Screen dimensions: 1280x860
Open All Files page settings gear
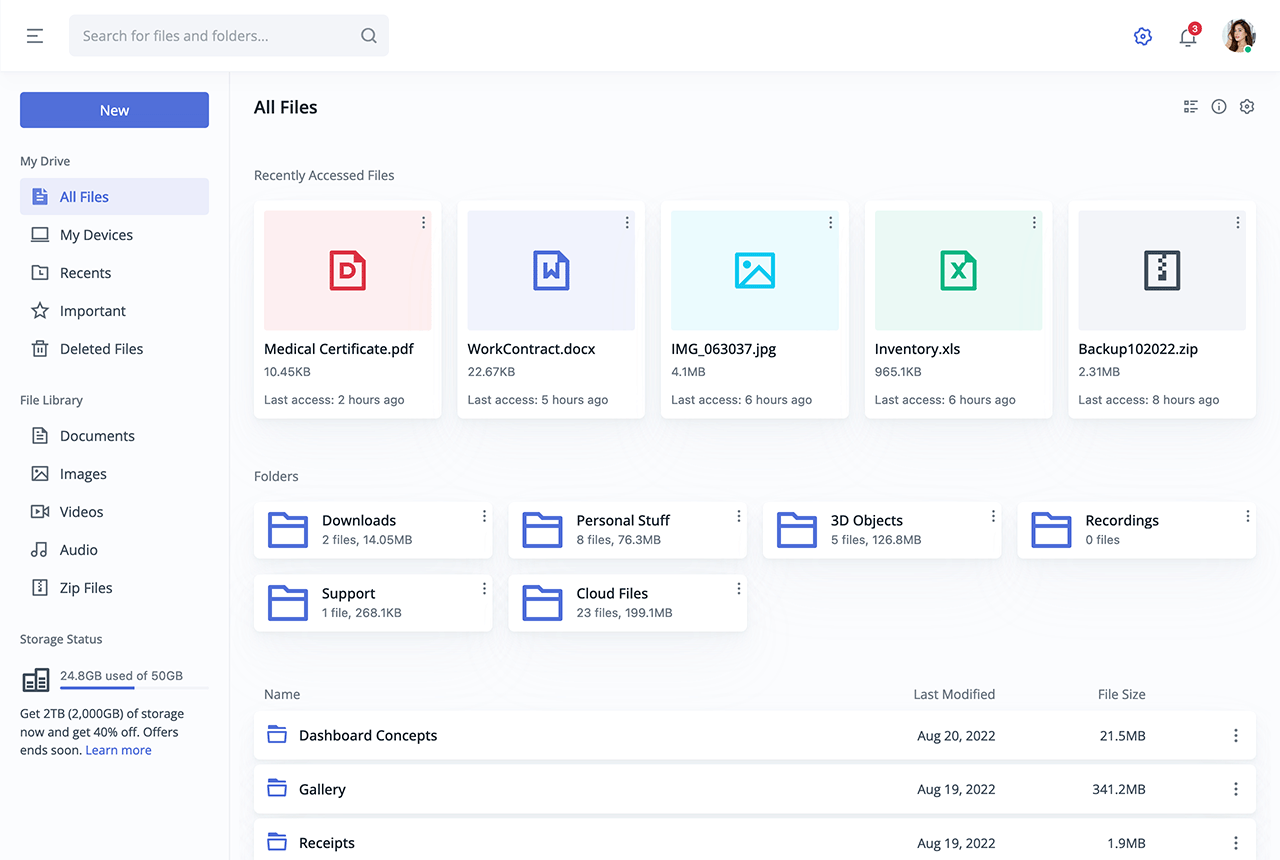click(x=1247, y=107)
